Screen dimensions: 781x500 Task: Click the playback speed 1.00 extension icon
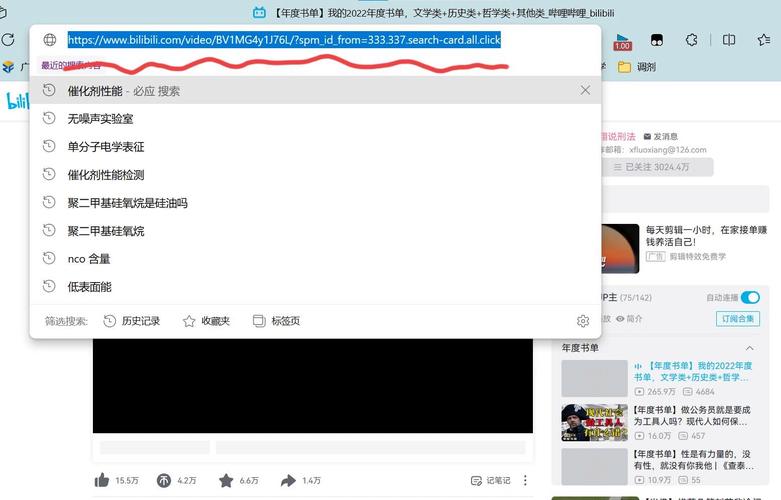[x=622, y=41]
